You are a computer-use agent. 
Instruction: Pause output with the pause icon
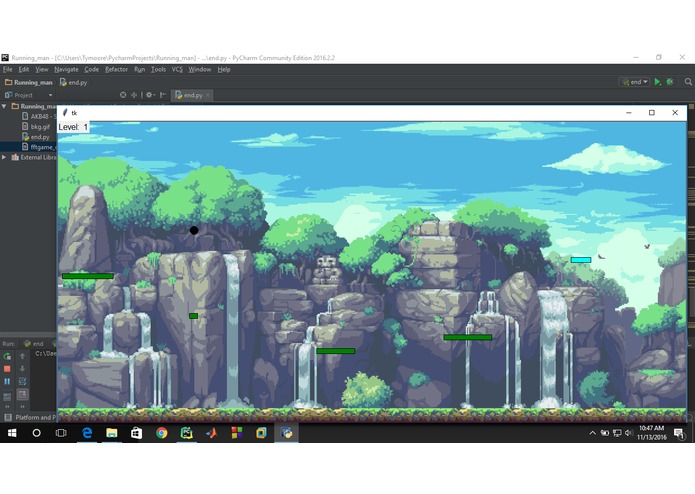(7, 381)
